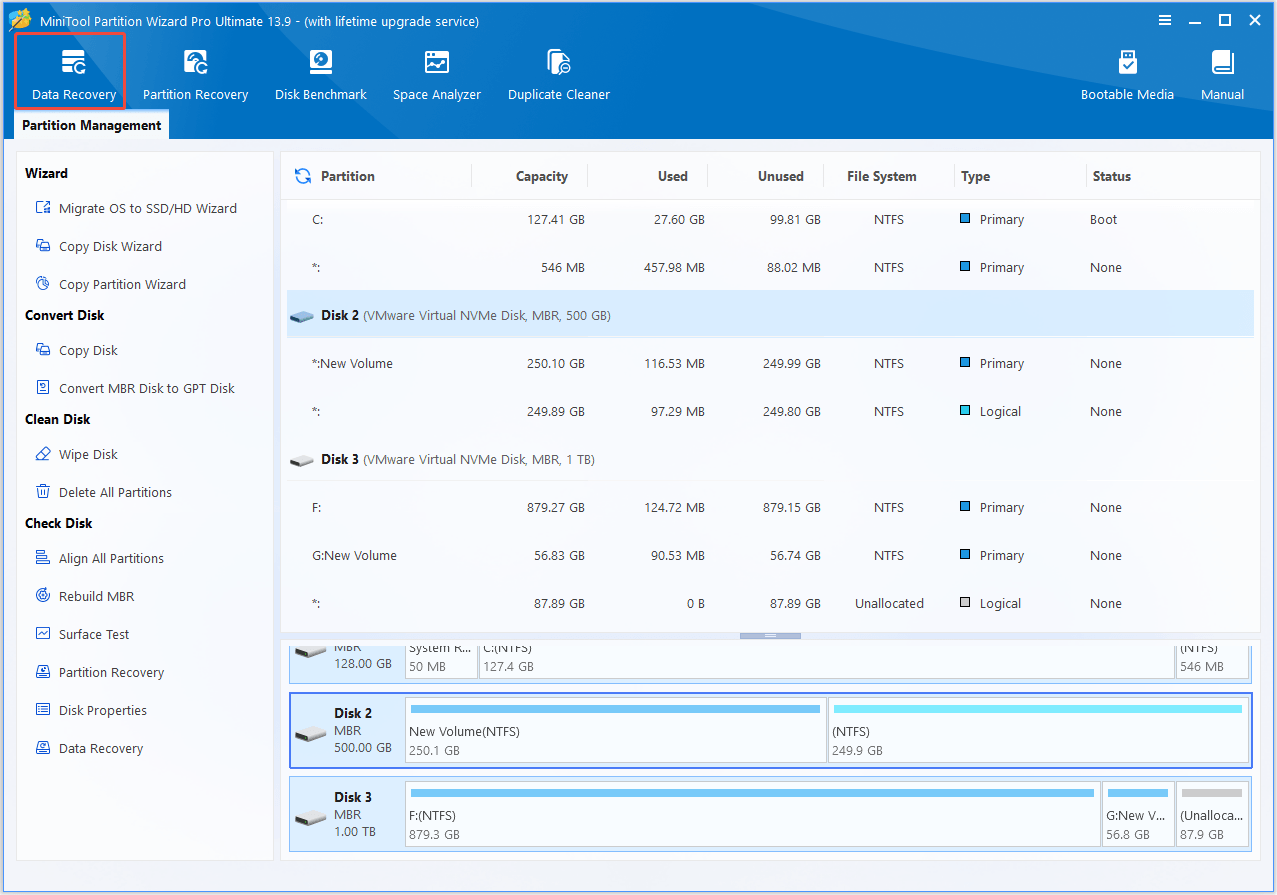The image size is (1277, 895).
Task: Launch Partition Recovery from top toolbar
Action: tap(195, 75)
